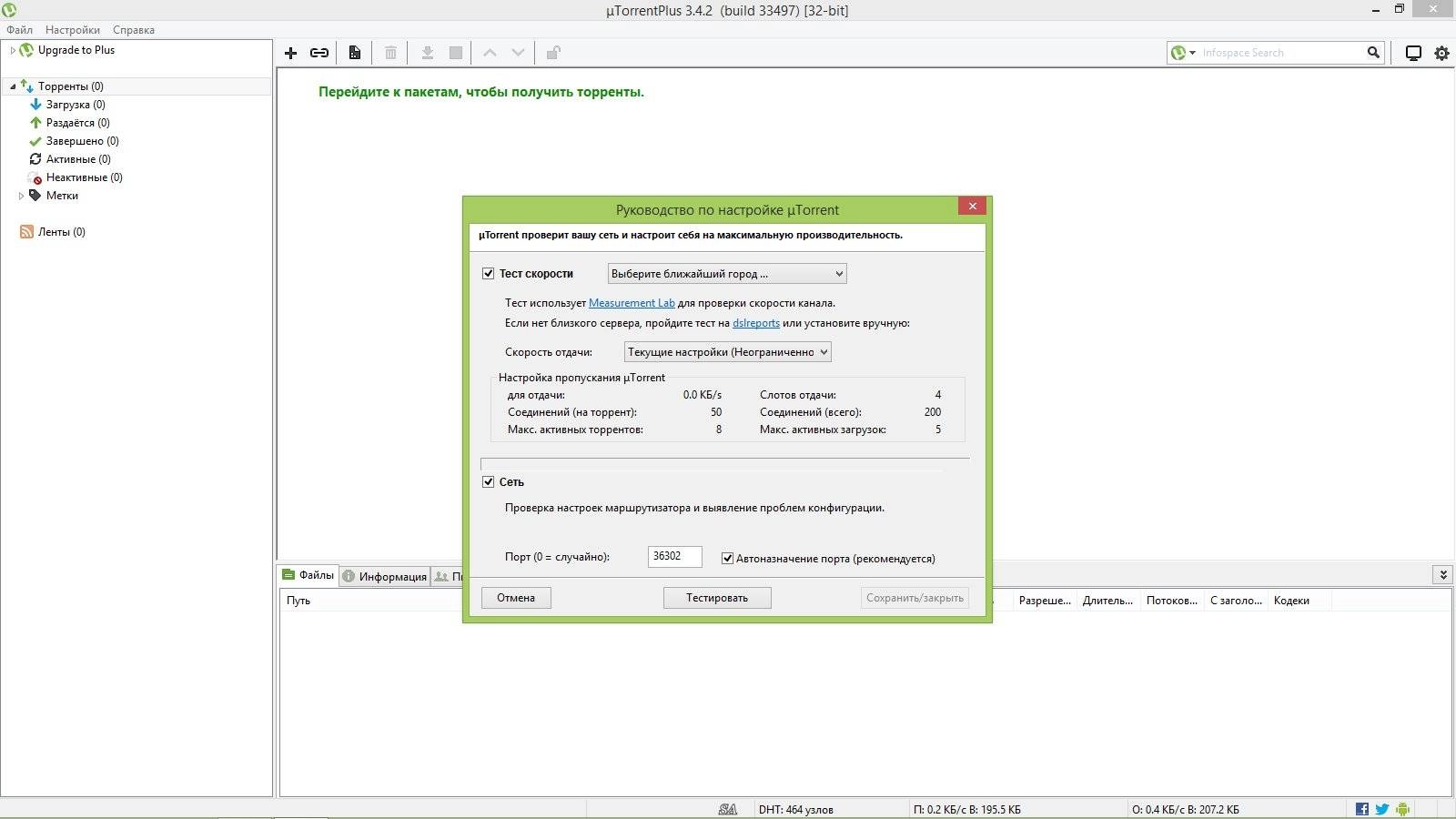The image size is (1456, 819).
Task: Open the Measurement Lab link
Action: click(x=632, y=303)
